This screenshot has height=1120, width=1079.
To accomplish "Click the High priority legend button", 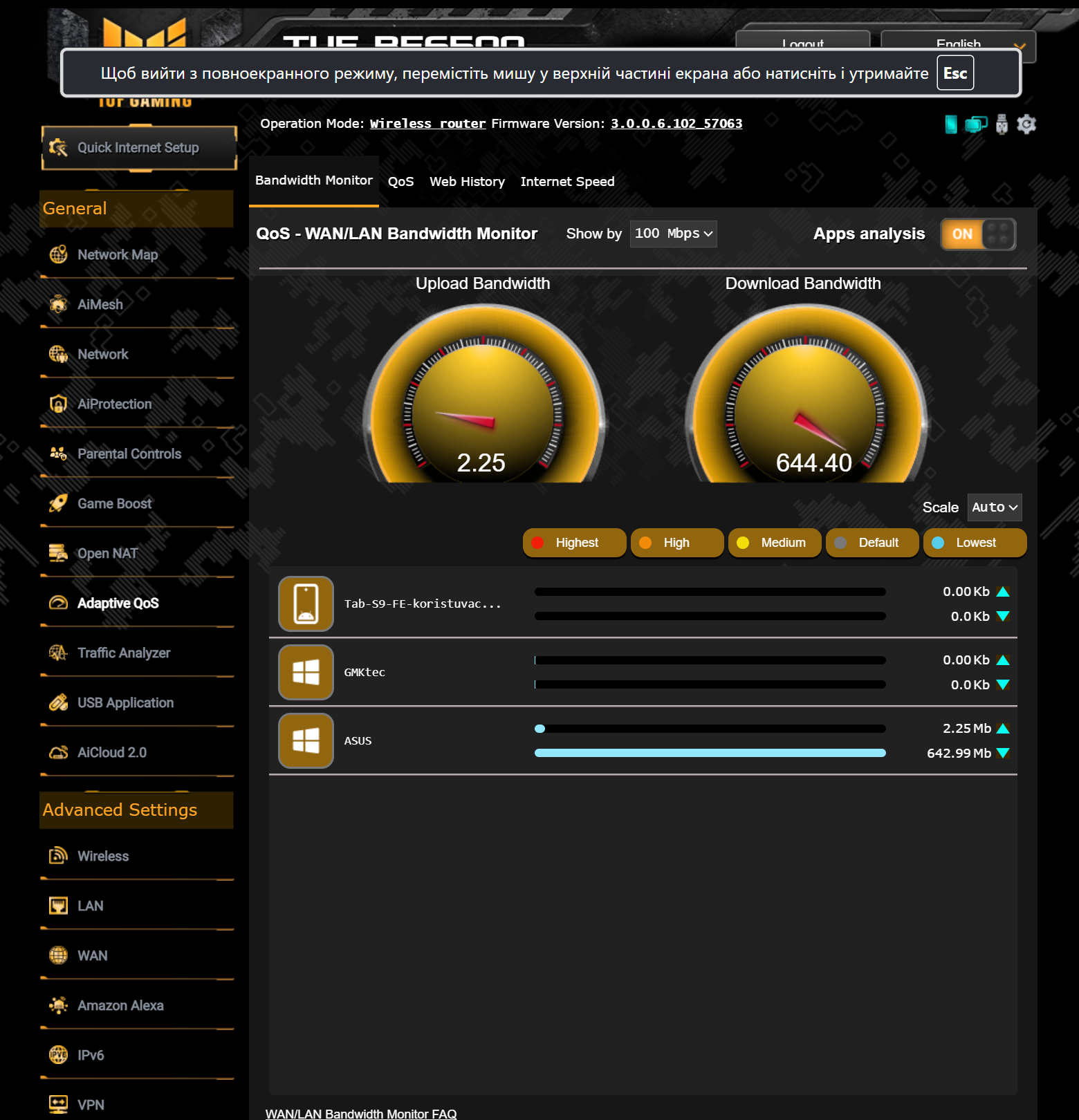I will (x=677, y=543).
